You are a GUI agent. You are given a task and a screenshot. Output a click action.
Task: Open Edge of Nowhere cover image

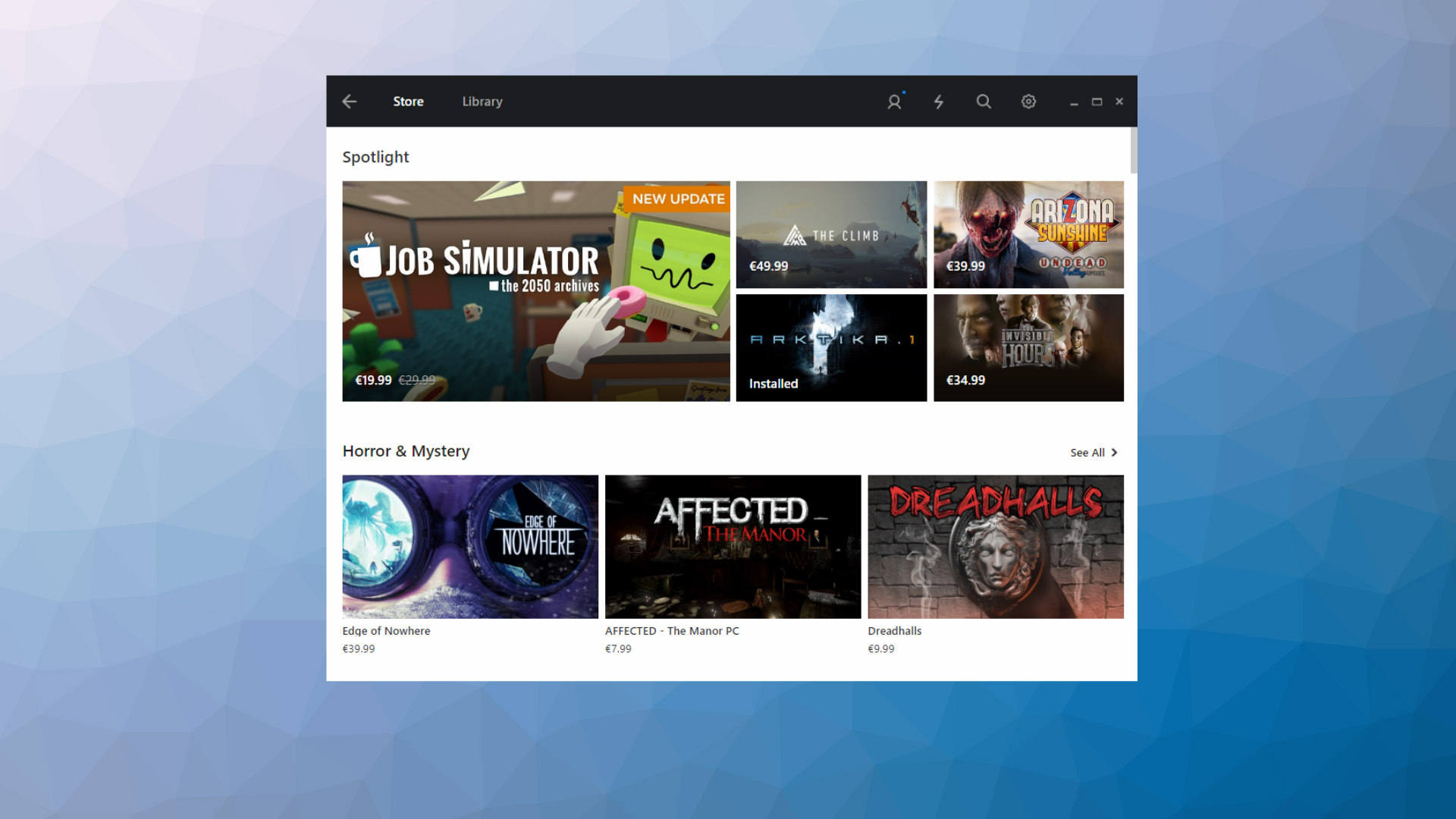470,547
